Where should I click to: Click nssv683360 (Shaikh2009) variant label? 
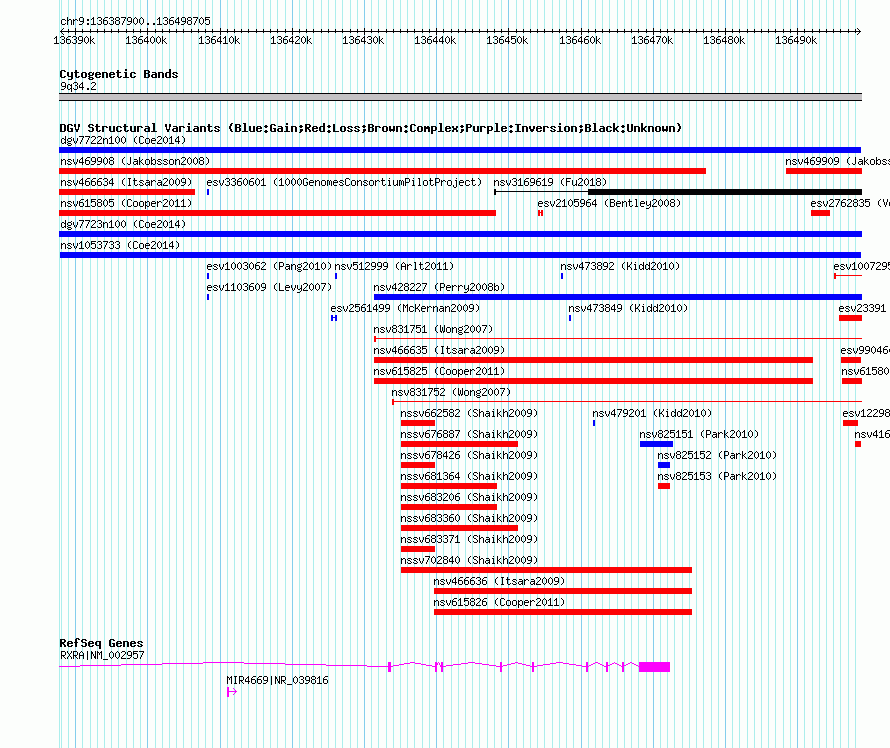click(469, 518)
